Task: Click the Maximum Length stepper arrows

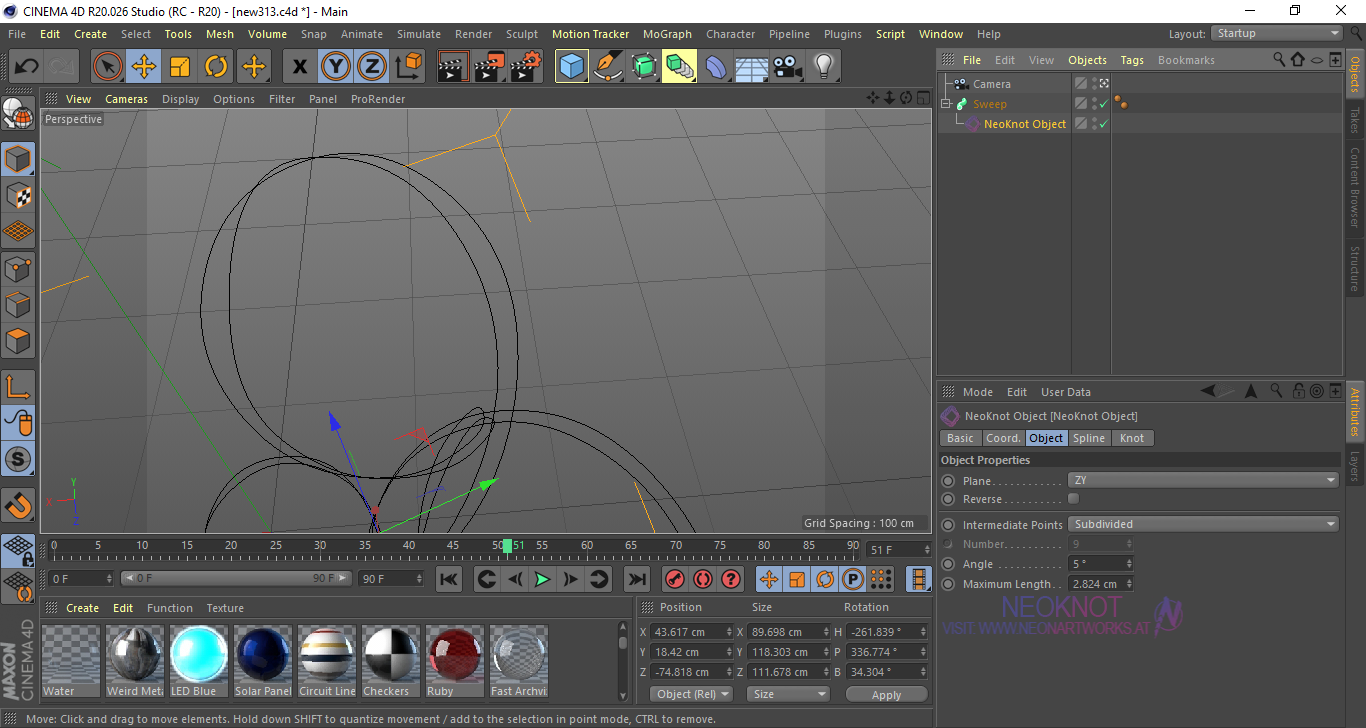Action: click(x=1129, y=584)
